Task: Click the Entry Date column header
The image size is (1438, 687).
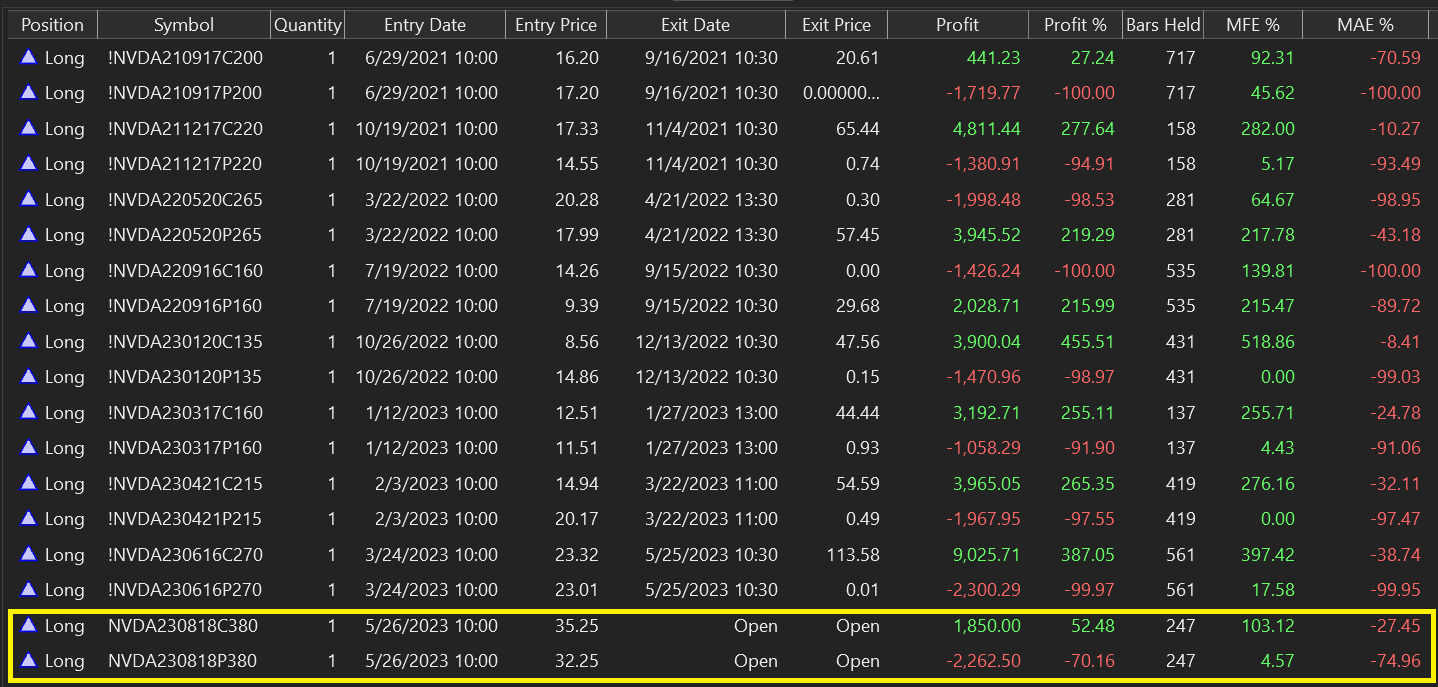Action: (x=424, y=25)
